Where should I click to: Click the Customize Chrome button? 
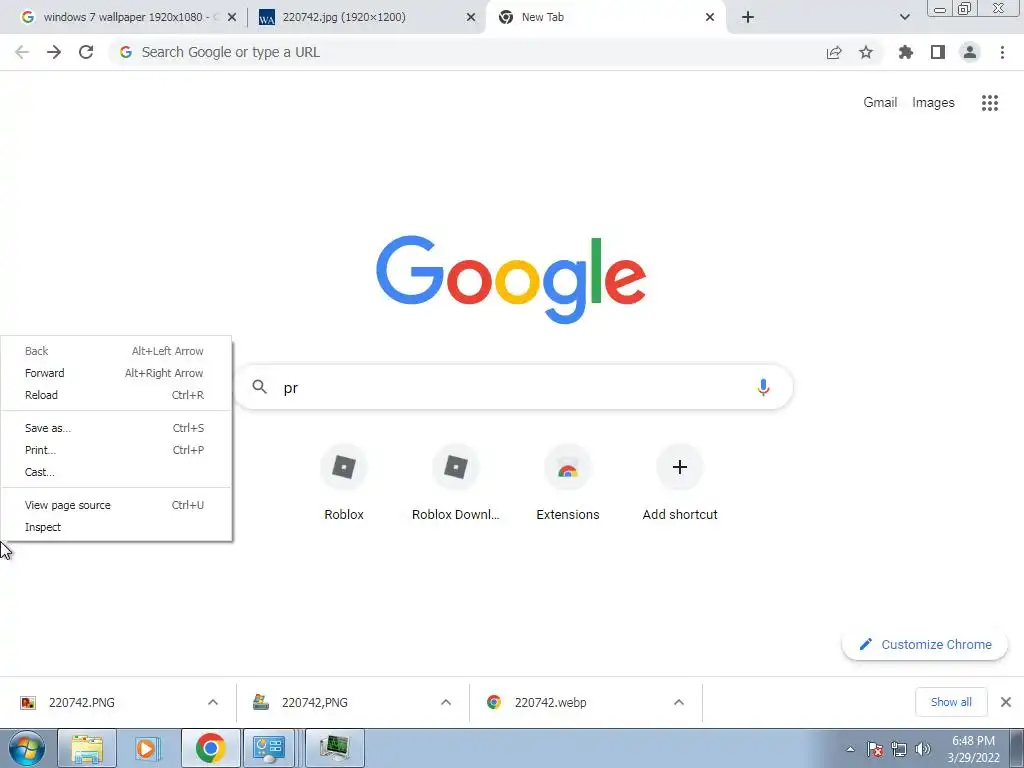(x=925, y=645)
